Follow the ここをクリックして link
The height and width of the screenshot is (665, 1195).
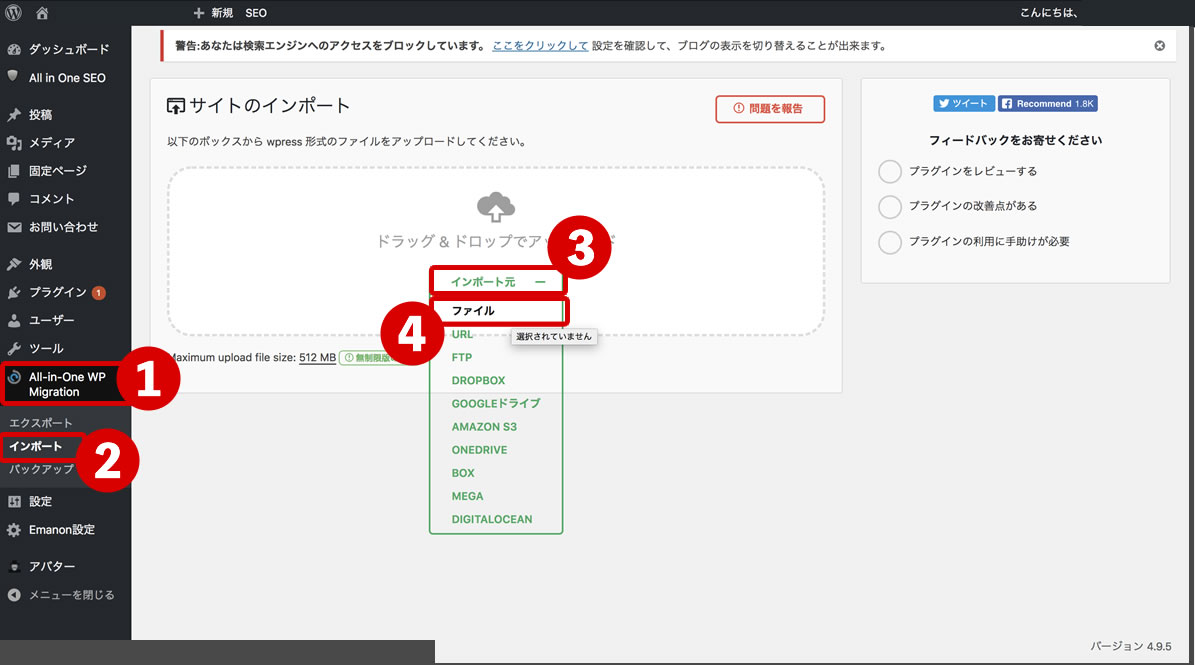540,46
